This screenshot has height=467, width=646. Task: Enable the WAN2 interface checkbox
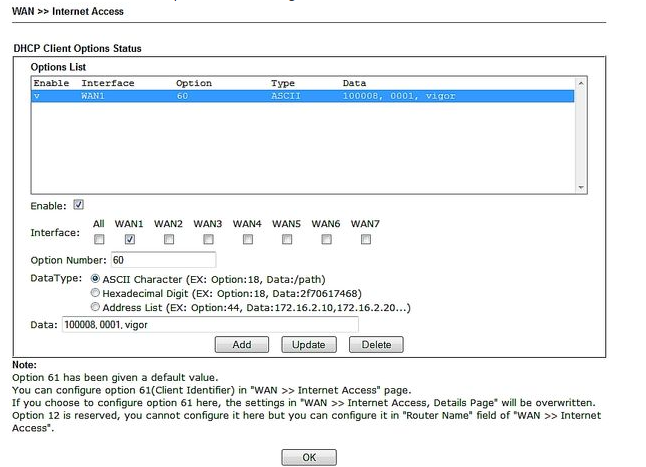169,240
